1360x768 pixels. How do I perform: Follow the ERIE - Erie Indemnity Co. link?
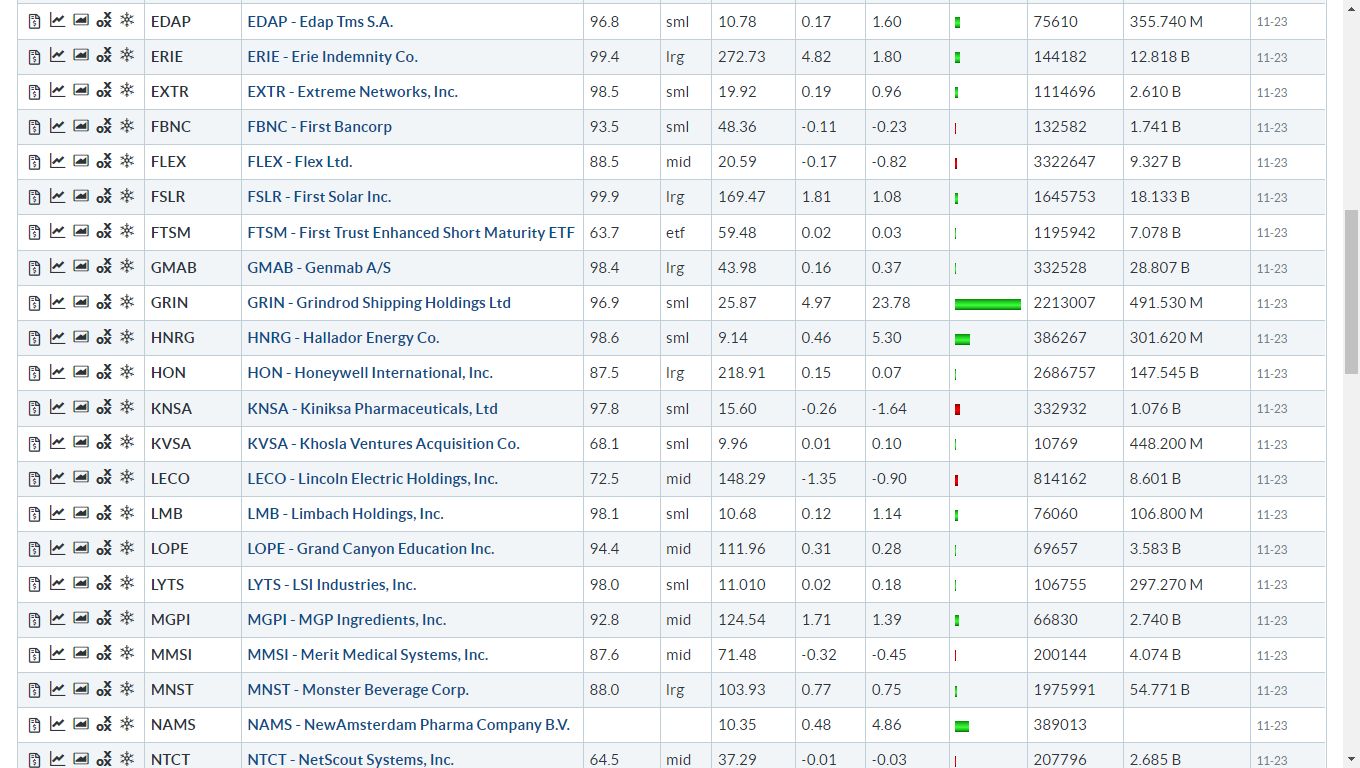coord(333,56)
